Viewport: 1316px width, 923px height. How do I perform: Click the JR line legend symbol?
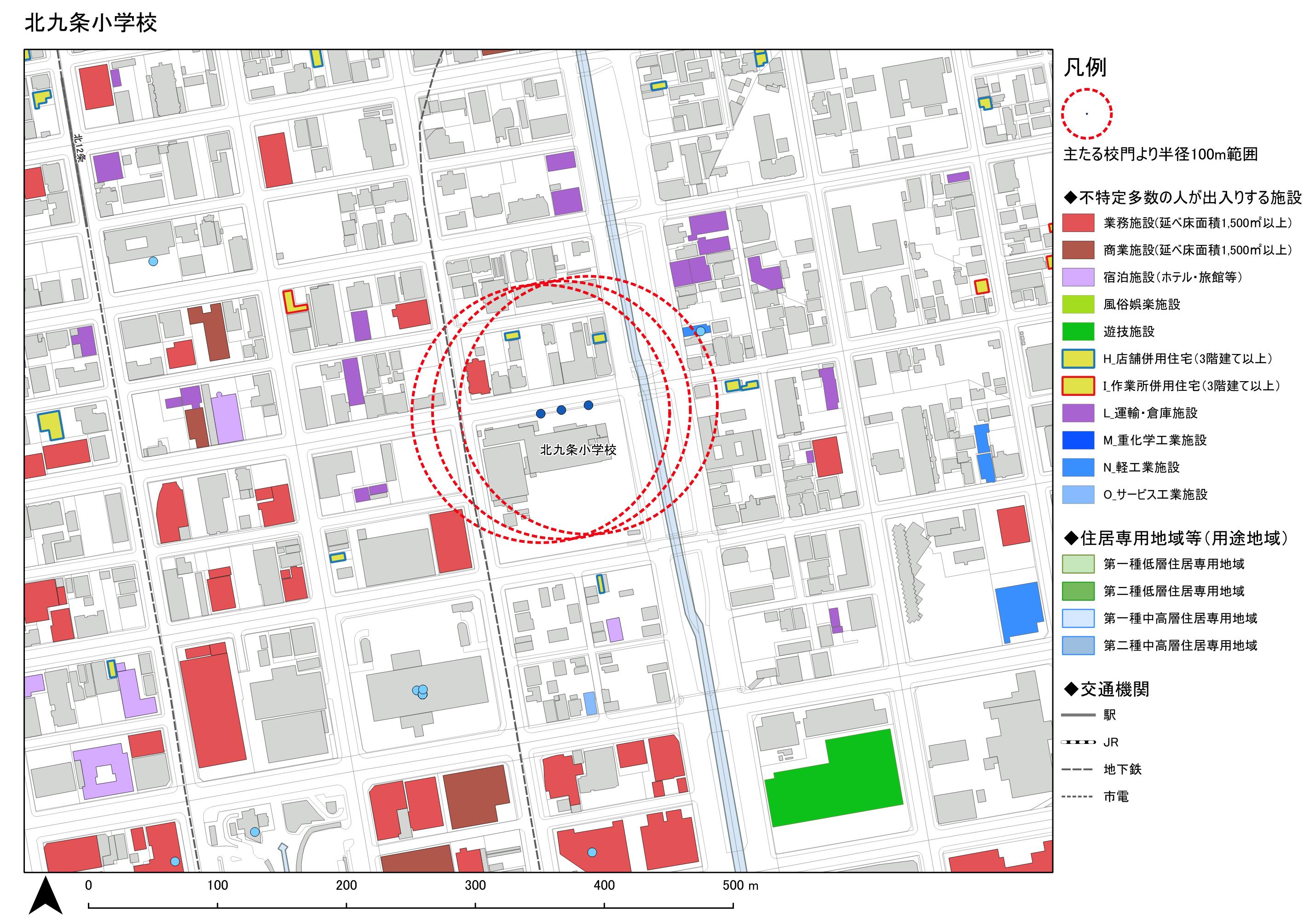tap(1078, 743)
